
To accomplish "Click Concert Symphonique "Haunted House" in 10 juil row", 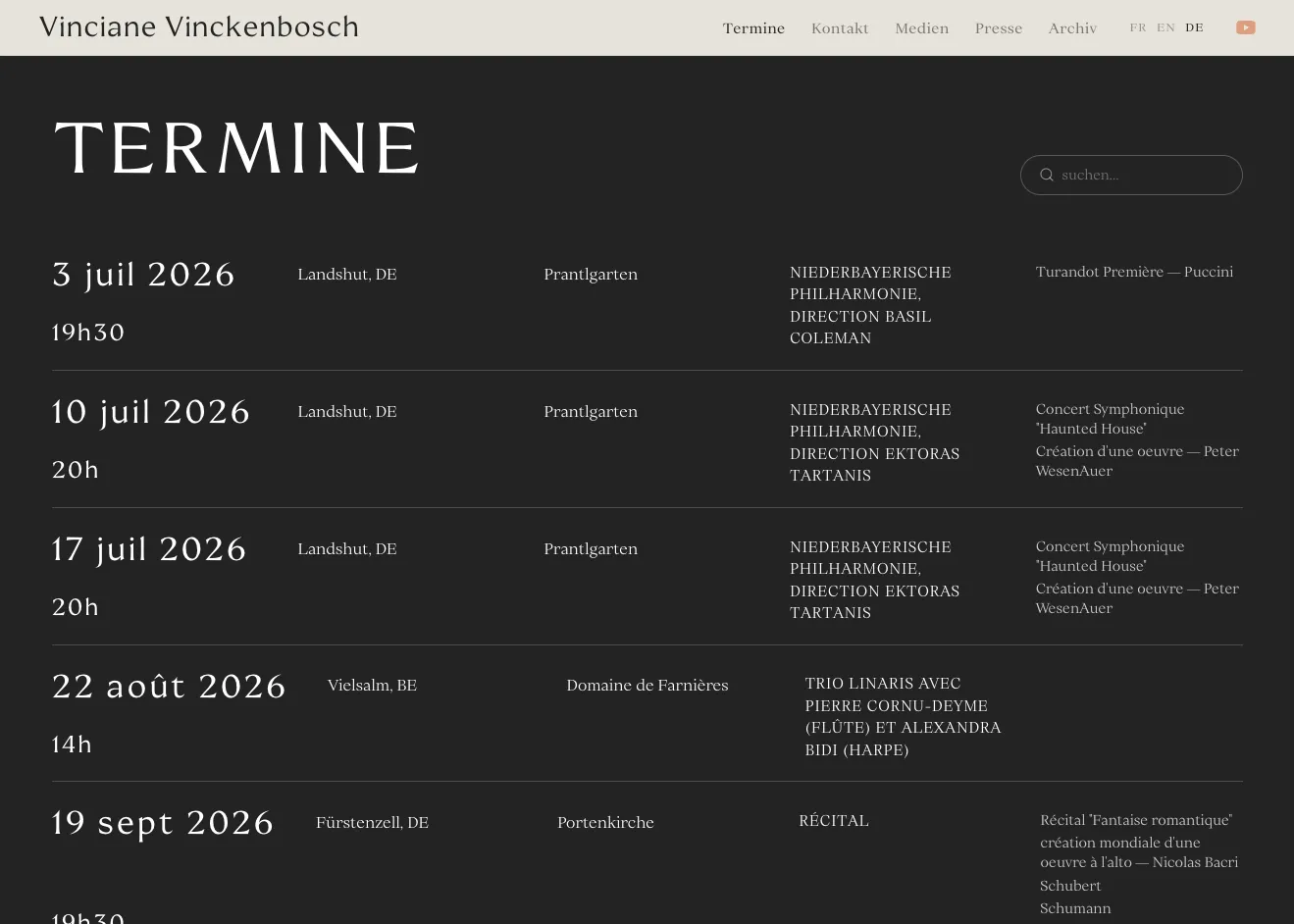I will (1110, 419).
